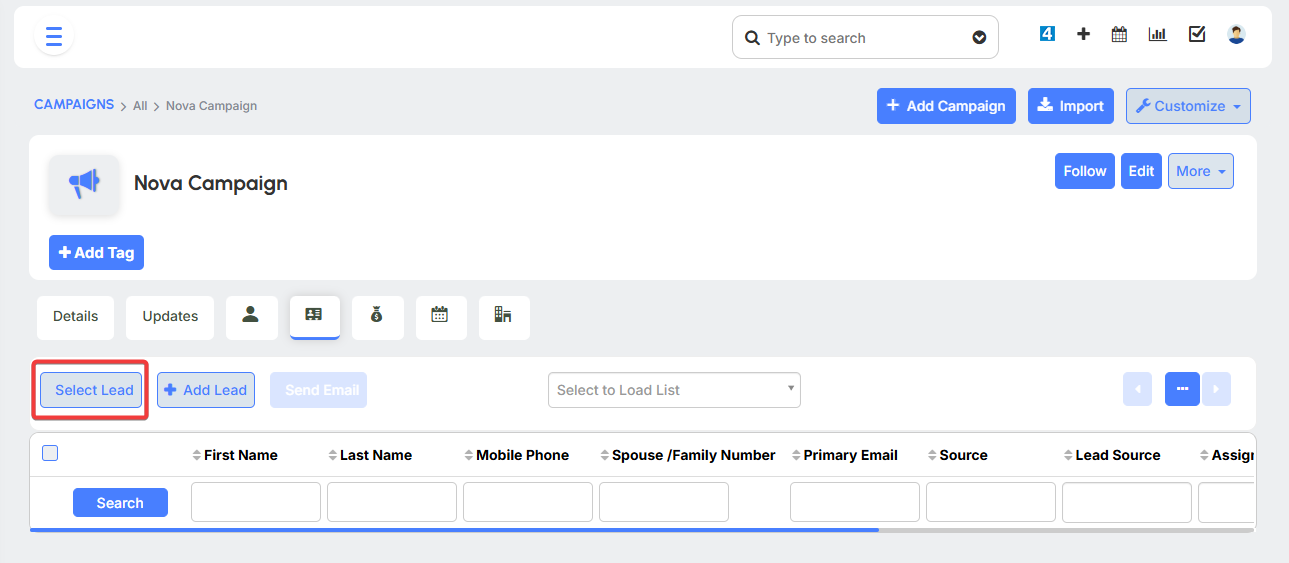Open the hamburger navigation menu
This screenshot has width=1289, height=563.
point(54,38)
